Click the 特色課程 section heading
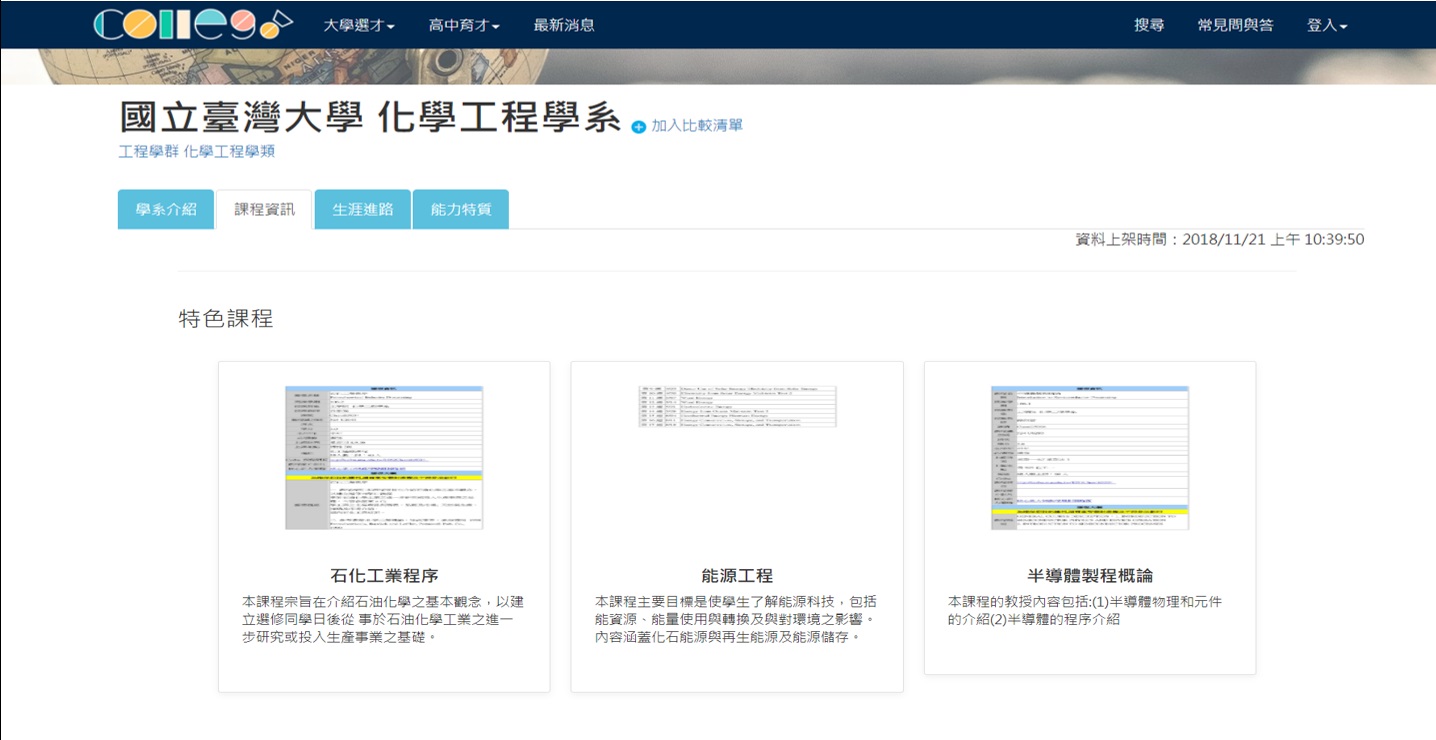The image size is (1436, 740). tap(226, 319)
